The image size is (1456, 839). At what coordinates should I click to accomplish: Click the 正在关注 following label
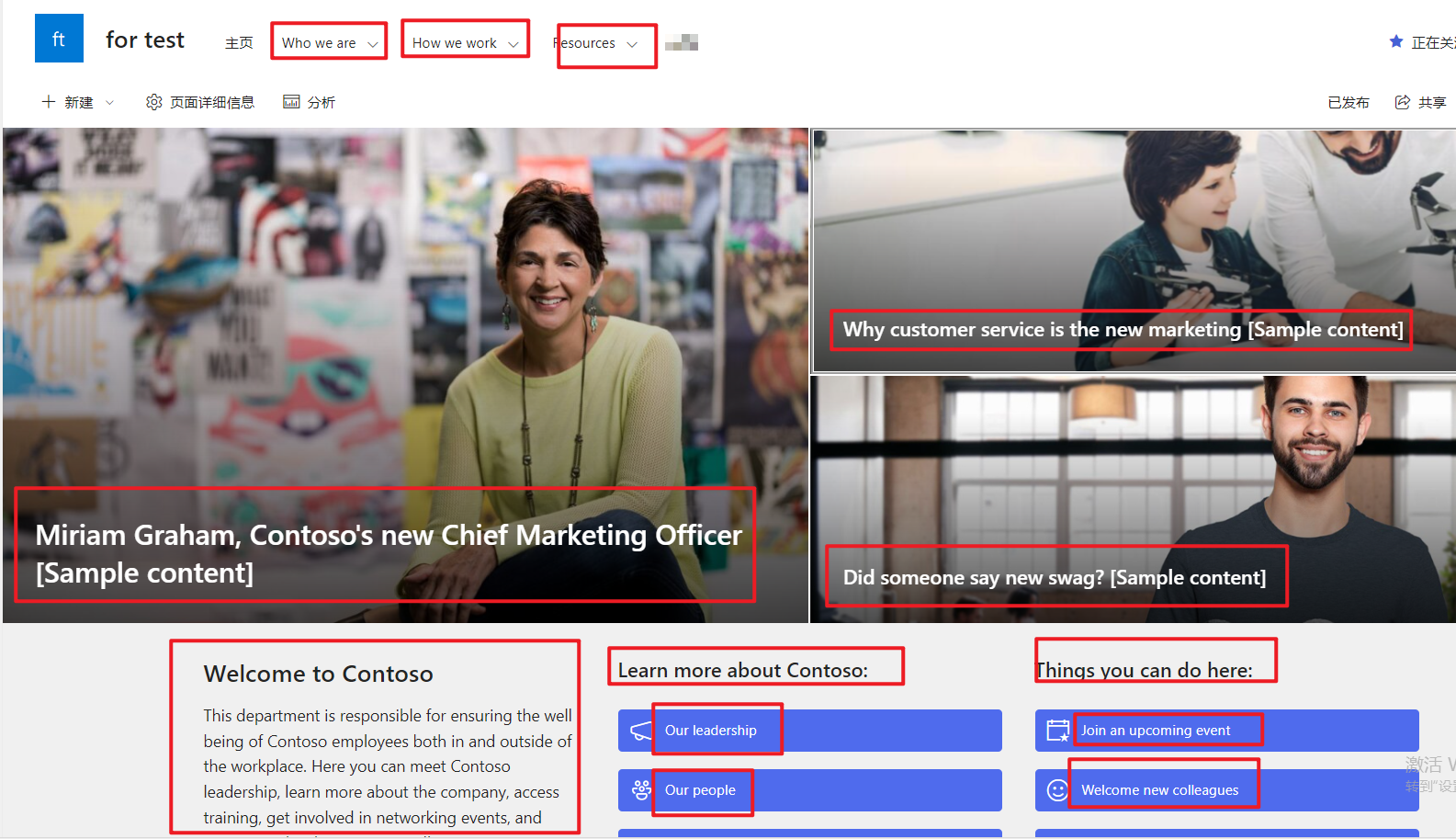click(x=1433, y=42)
